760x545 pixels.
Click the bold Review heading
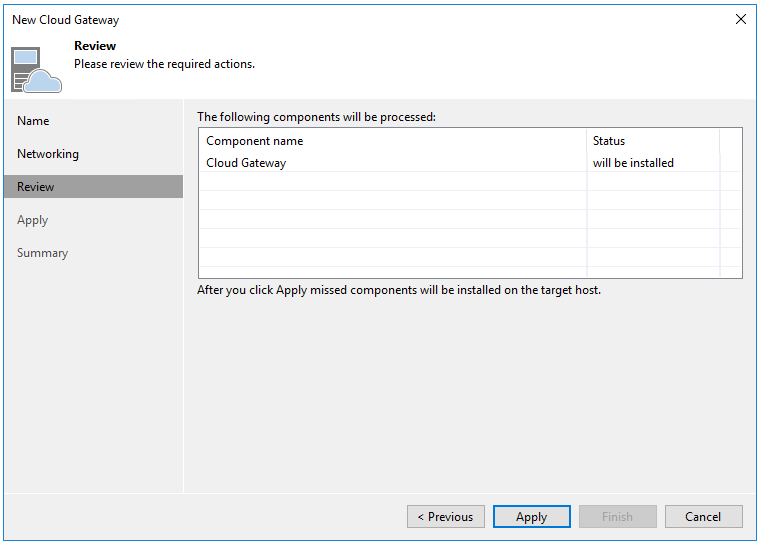[x=95, y=46]
